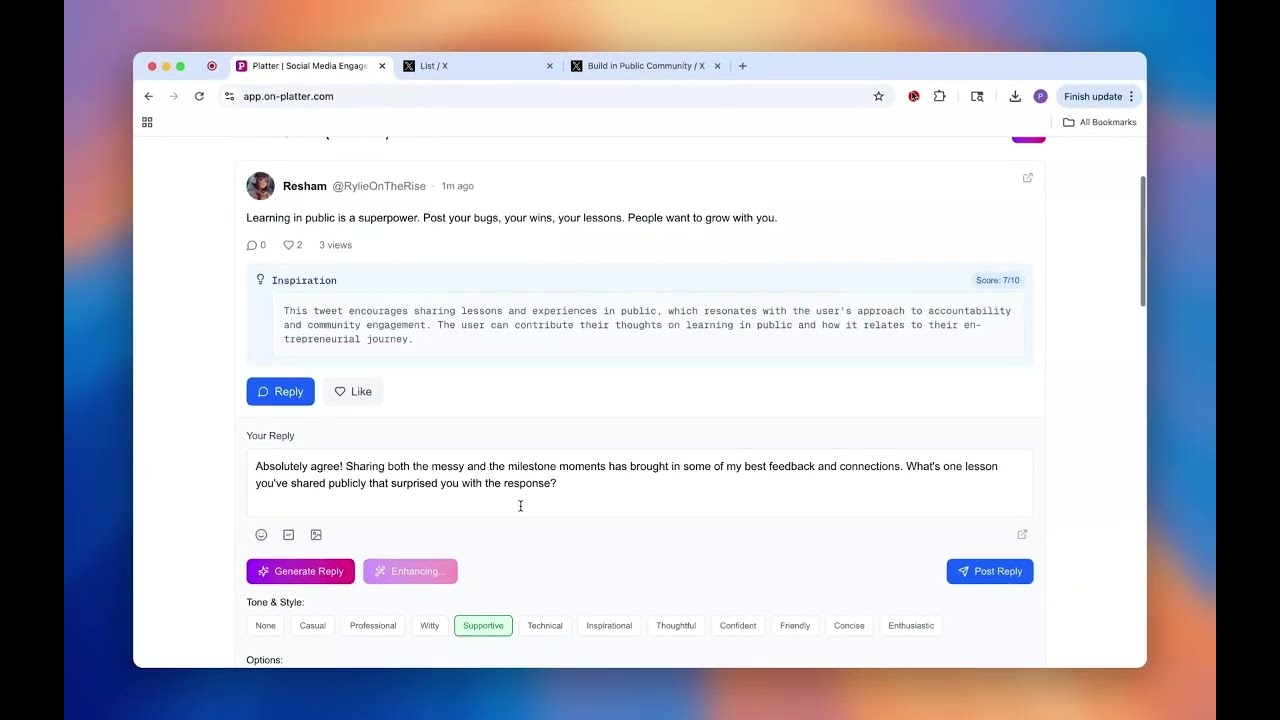
Task: Open Chrome profile avatar
Action: click(1040, 96)
